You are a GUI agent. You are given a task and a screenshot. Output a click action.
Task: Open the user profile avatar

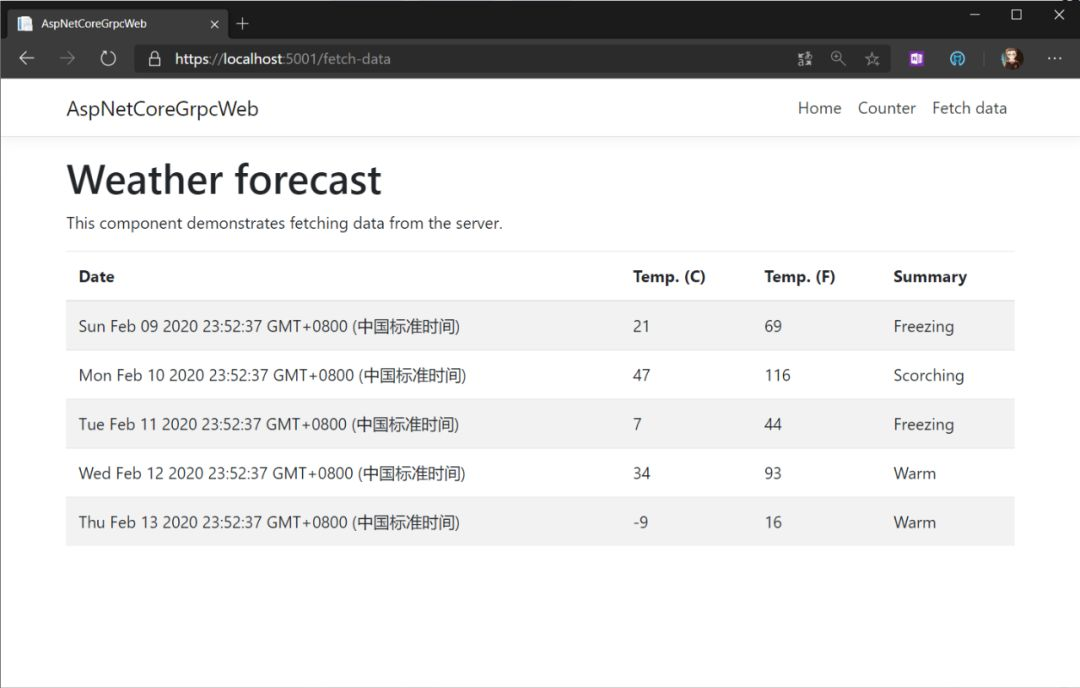click(x=1012, y=59)
